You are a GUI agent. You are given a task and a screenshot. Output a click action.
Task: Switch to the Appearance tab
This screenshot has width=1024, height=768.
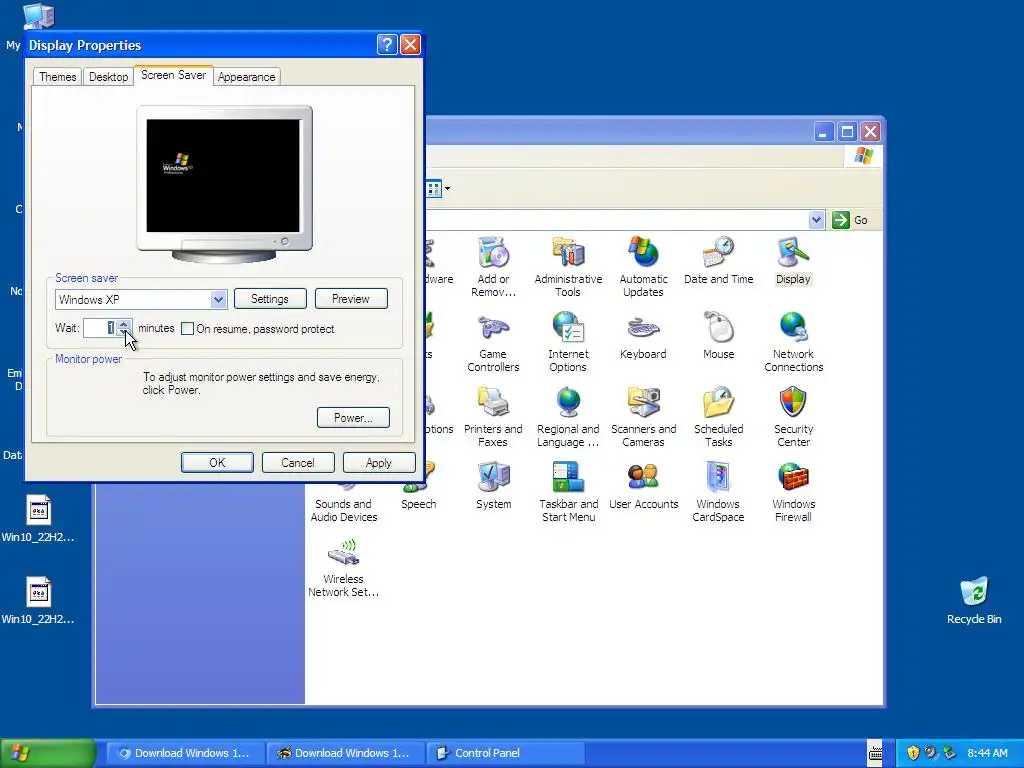246,76
